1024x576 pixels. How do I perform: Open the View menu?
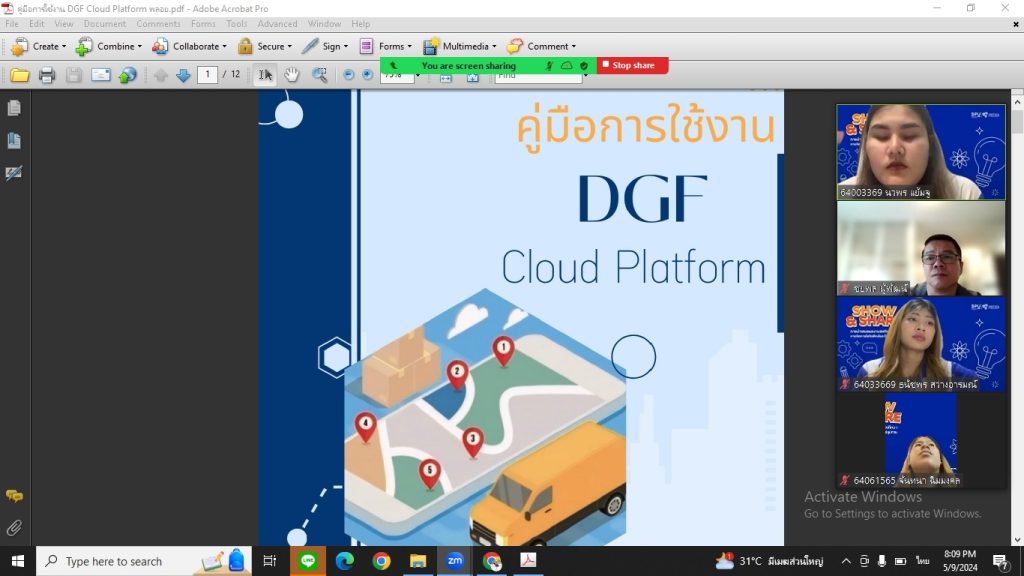click(64, 24)
